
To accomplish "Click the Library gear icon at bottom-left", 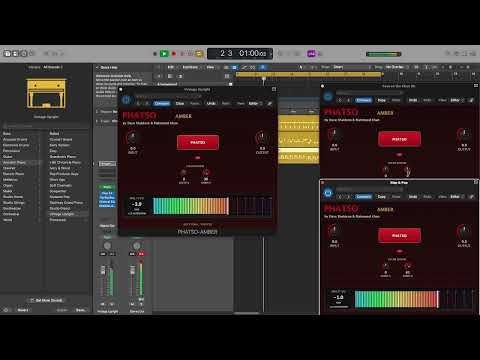I will click(x=6, y=310).
